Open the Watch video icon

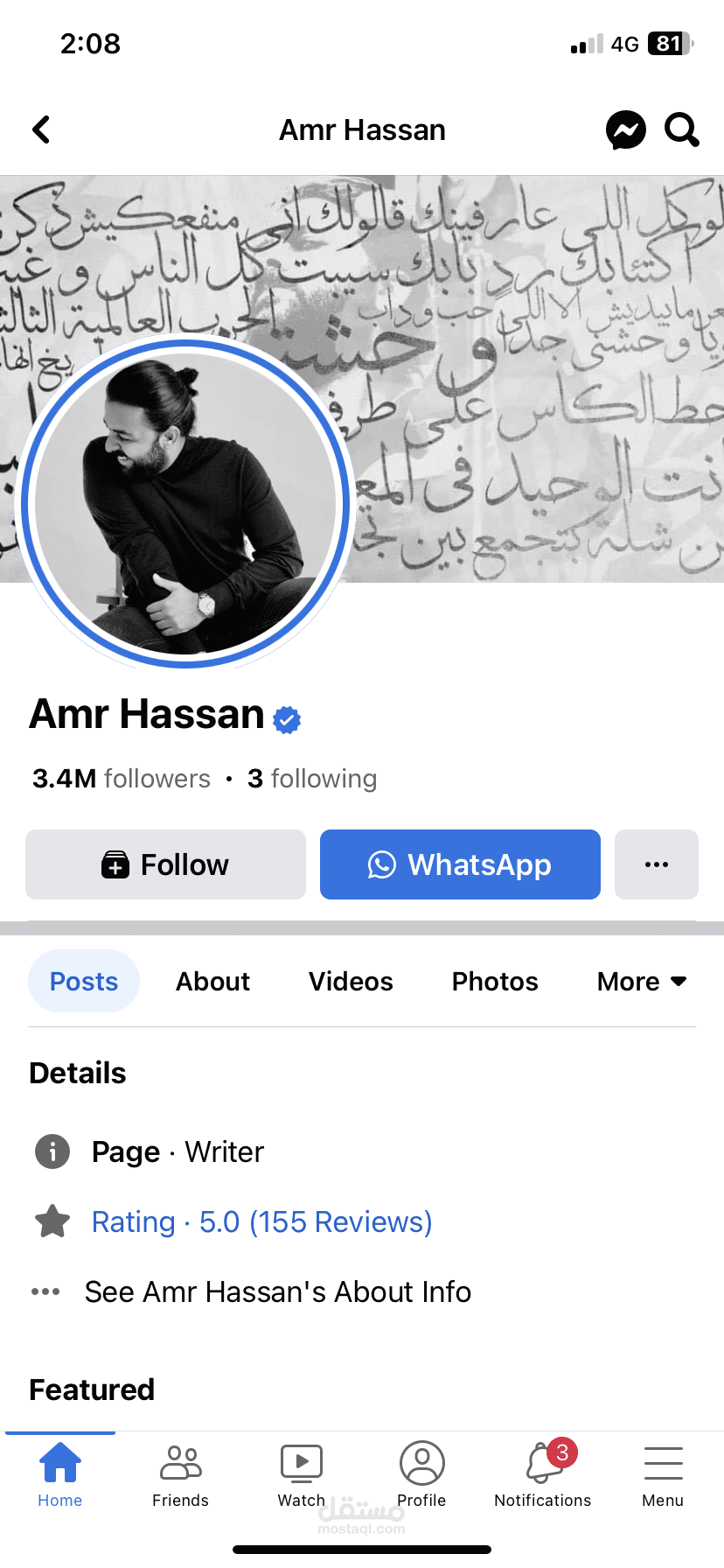(x=302, y=1463)
